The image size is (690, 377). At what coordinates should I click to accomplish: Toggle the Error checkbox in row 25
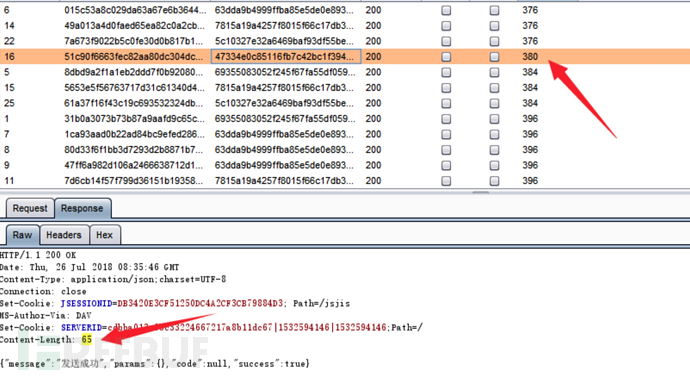click(x=446, y=103)
